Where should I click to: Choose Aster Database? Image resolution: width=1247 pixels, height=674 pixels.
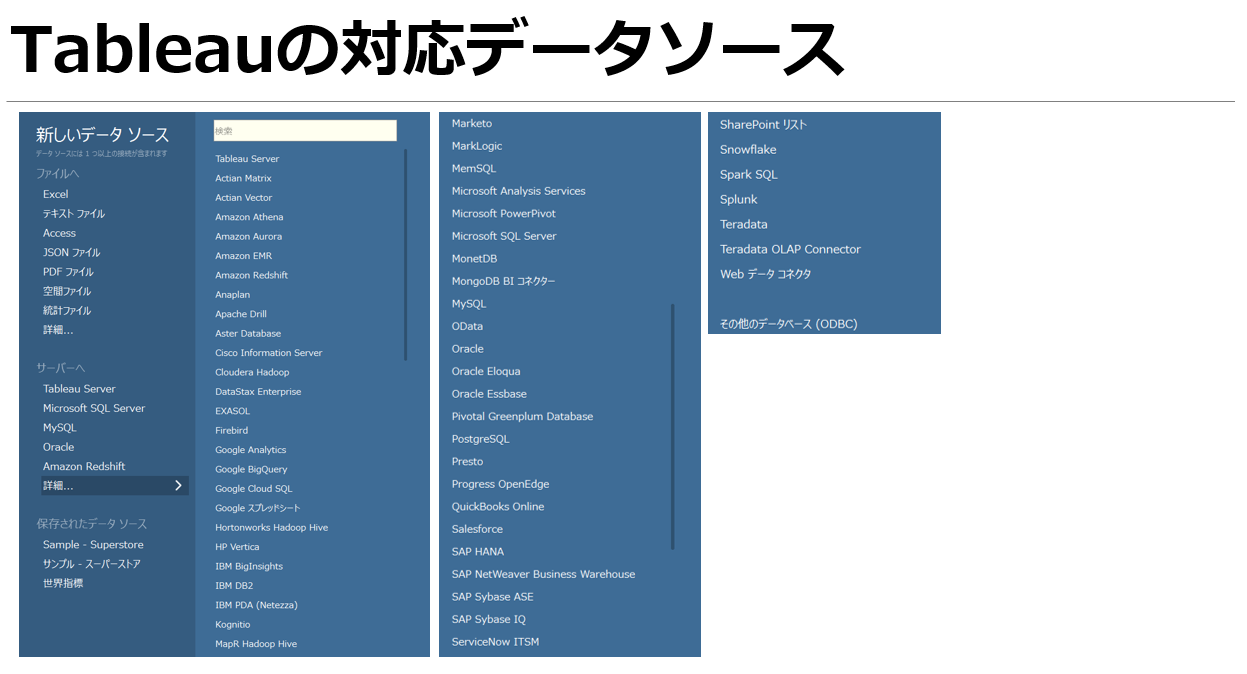pyautogui.click(x=248, y=333)
